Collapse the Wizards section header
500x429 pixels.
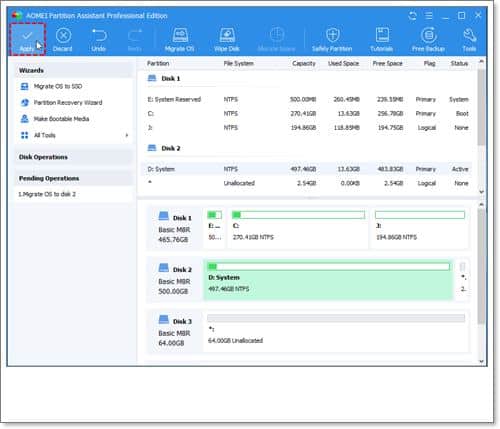[73, 70]
